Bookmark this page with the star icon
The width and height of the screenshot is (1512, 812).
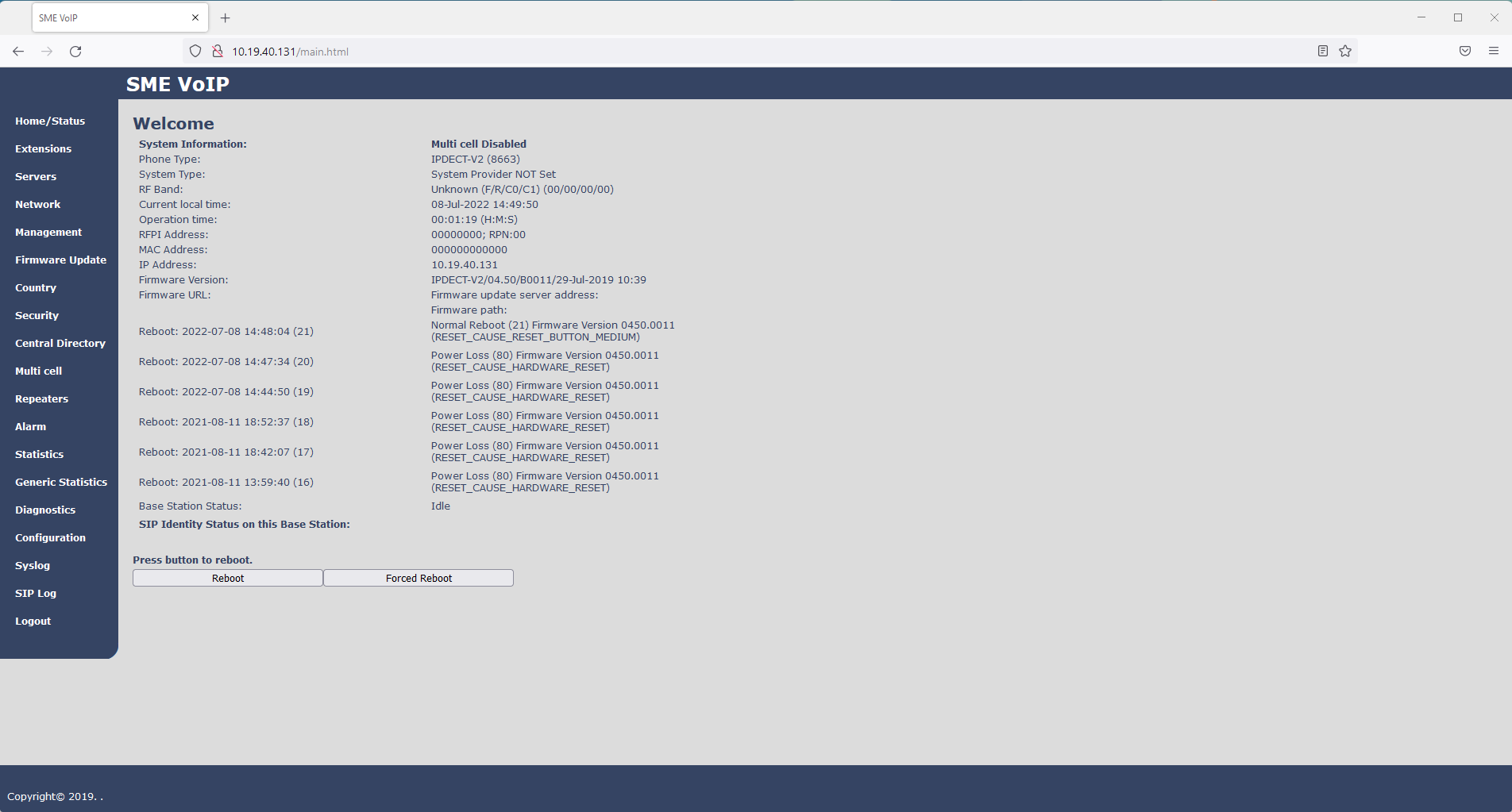click(x=1345, y=52)
